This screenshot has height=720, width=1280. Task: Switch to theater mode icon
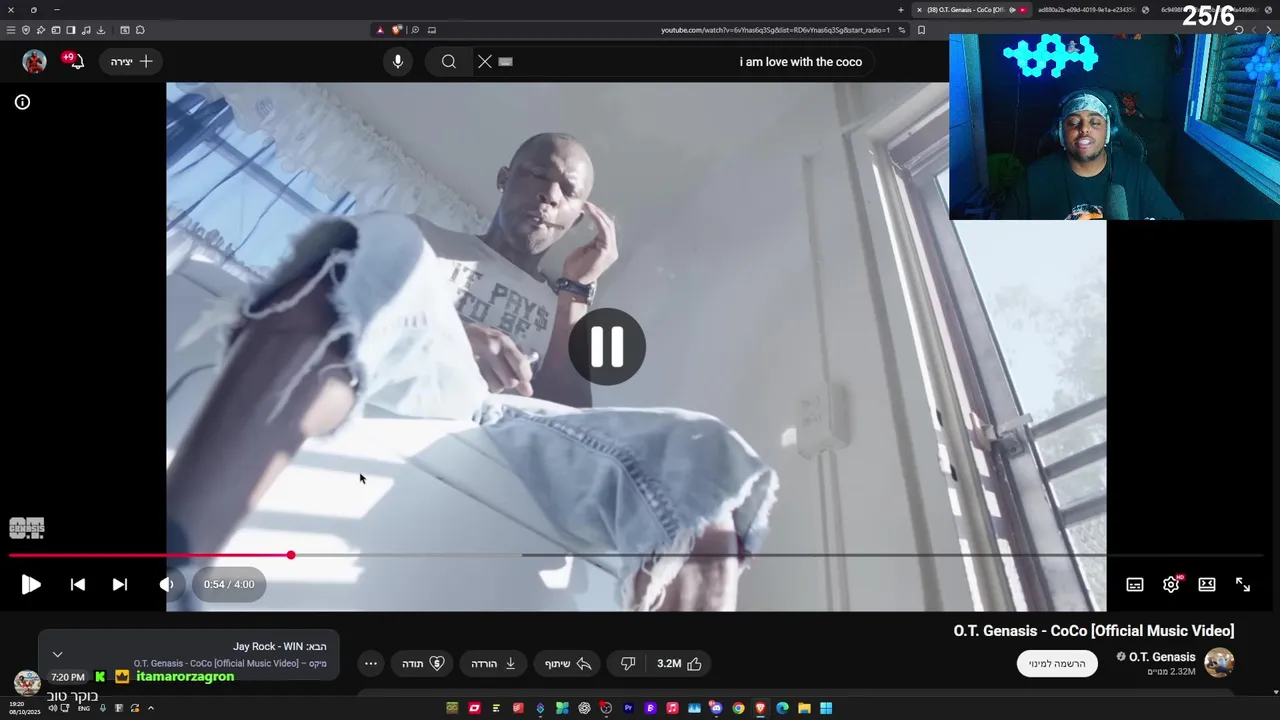pos(1207,585)
